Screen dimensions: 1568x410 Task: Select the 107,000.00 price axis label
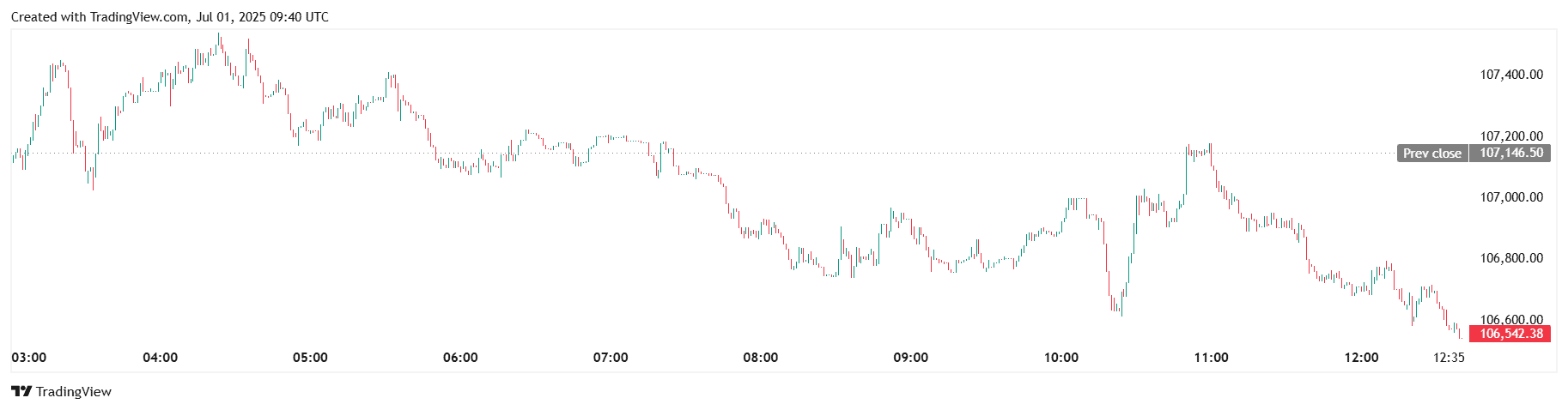point(1511,197)
